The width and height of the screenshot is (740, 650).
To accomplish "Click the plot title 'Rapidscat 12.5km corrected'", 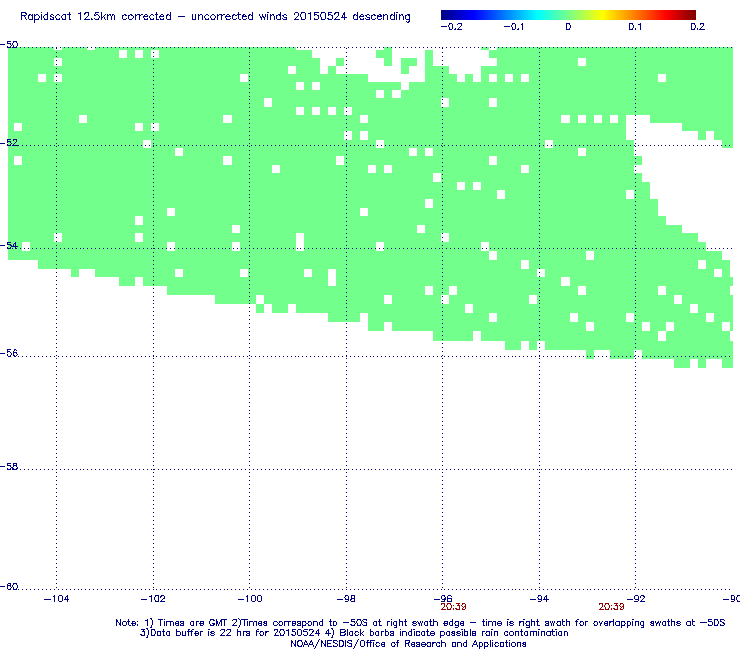I will click(96, 17).
